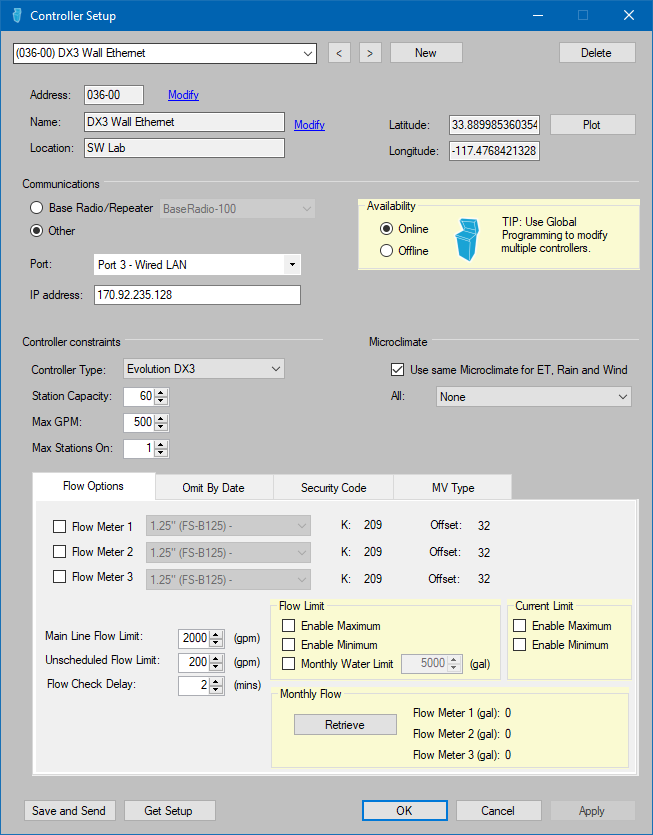Click the blue controller icon in Availability box

(467, 239)
